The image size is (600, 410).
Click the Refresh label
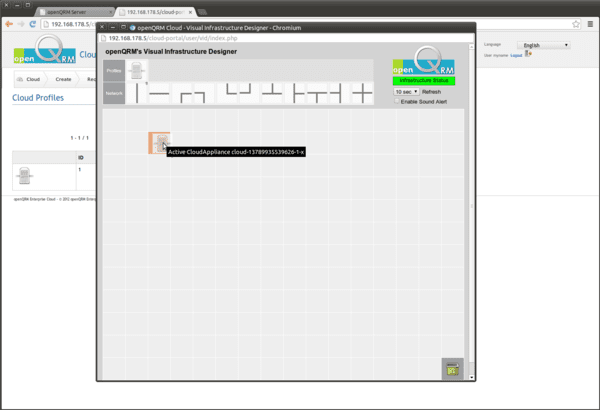coord(431,92)
